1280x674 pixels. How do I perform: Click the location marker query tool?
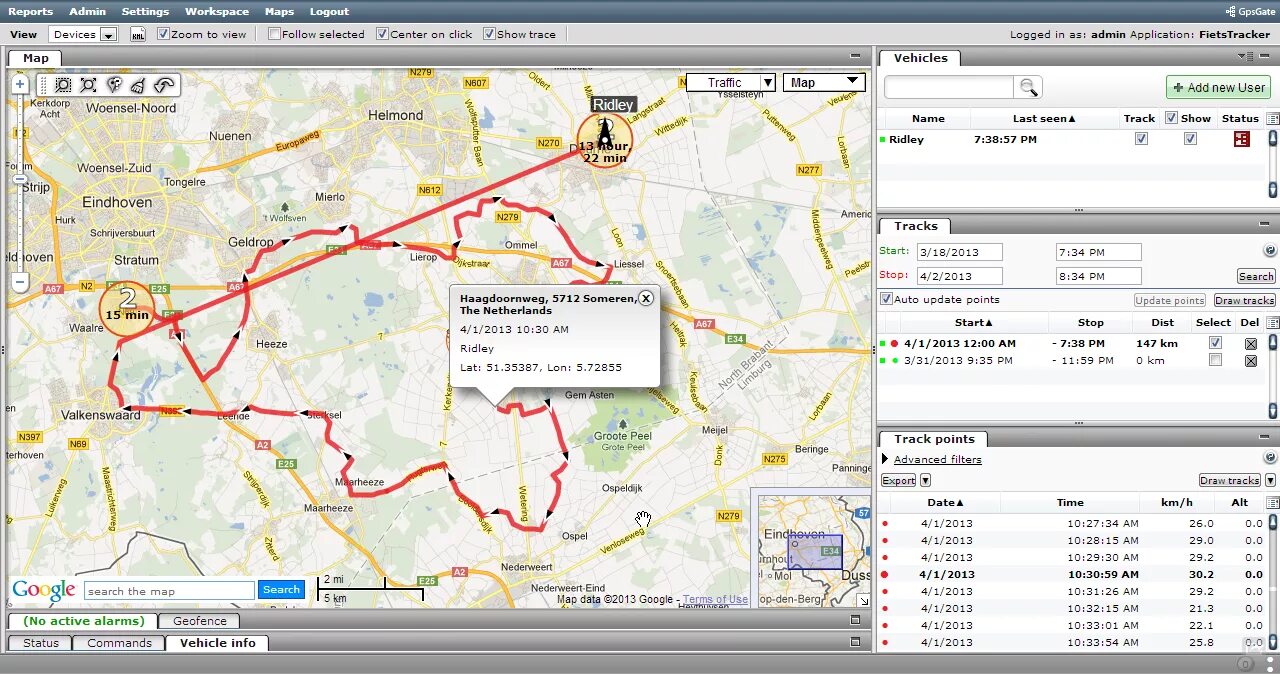pyautogui.click(x=114, y=86)
